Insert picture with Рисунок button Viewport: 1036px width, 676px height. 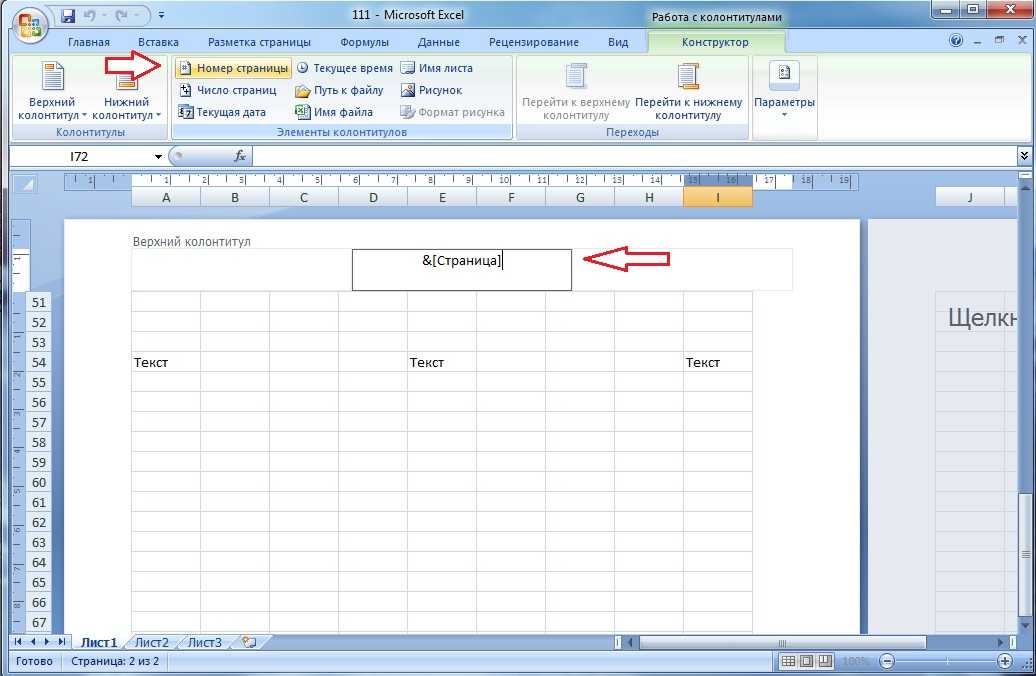432,90
